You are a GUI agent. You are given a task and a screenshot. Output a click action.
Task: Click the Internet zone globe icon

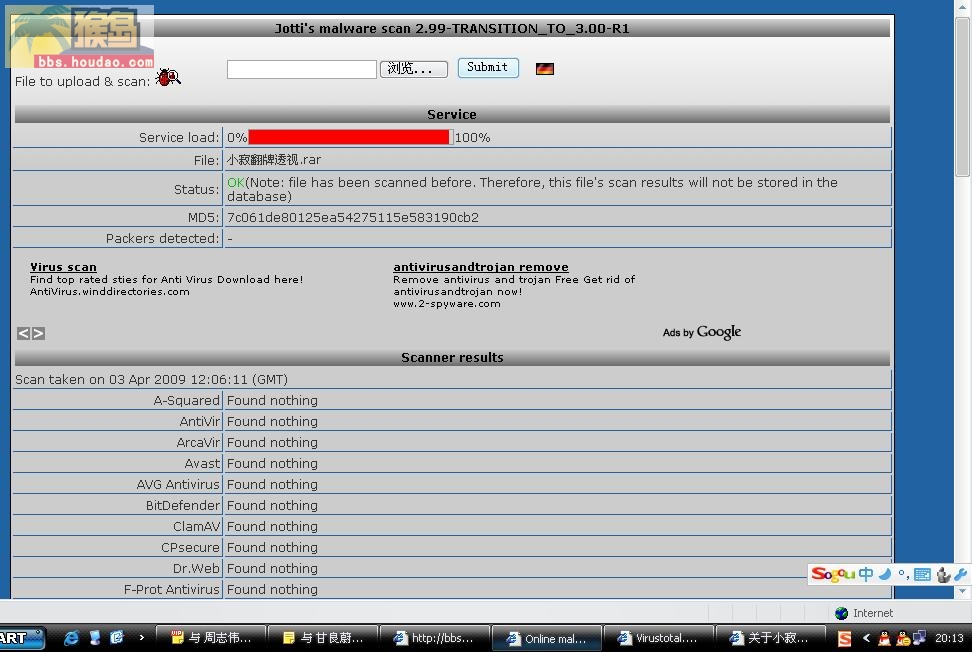[841, 614]
